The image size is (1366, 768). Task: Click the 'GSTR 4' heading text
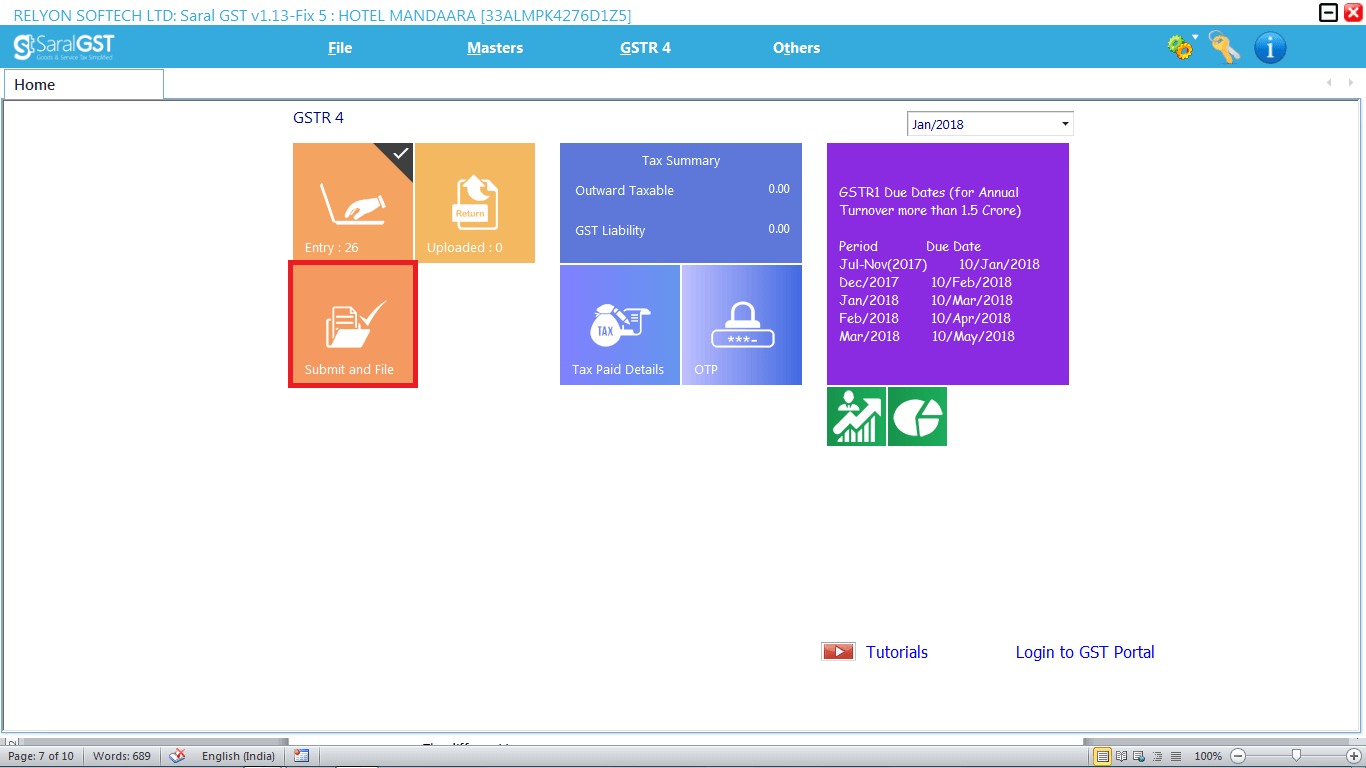[318, 118]
